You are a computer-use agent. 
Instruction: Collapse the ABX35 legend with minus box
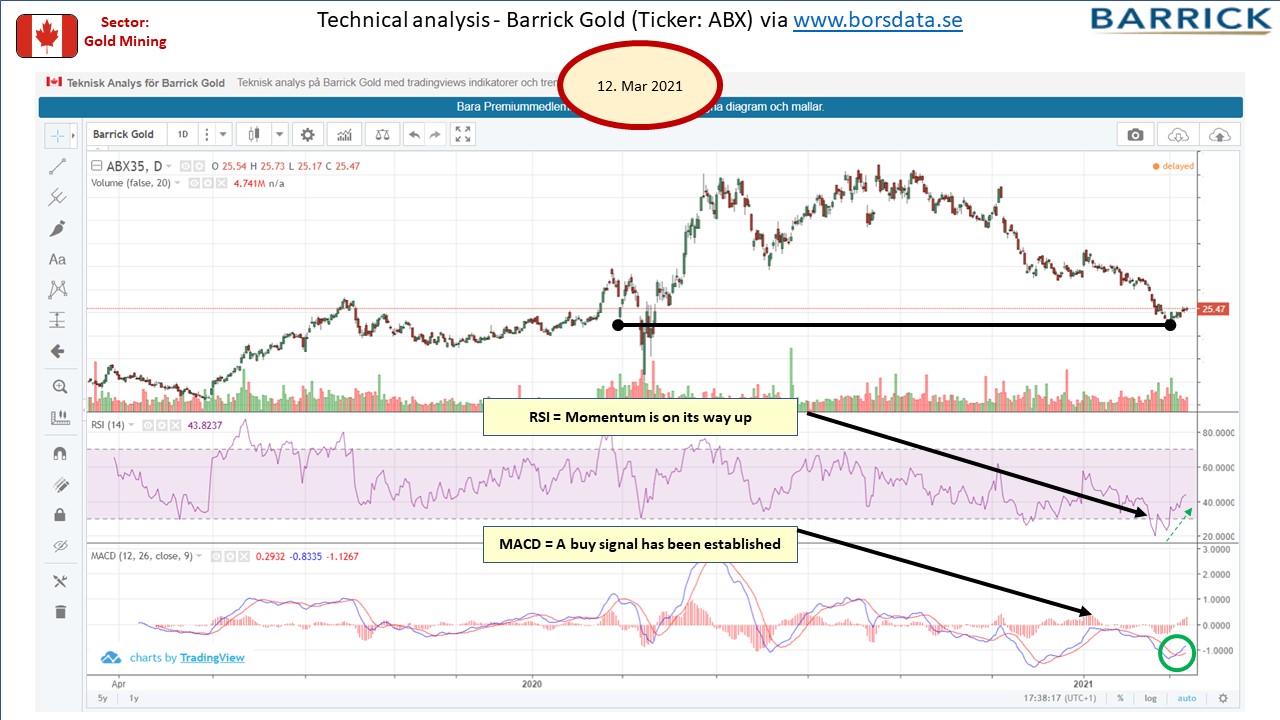pos(96,166)
